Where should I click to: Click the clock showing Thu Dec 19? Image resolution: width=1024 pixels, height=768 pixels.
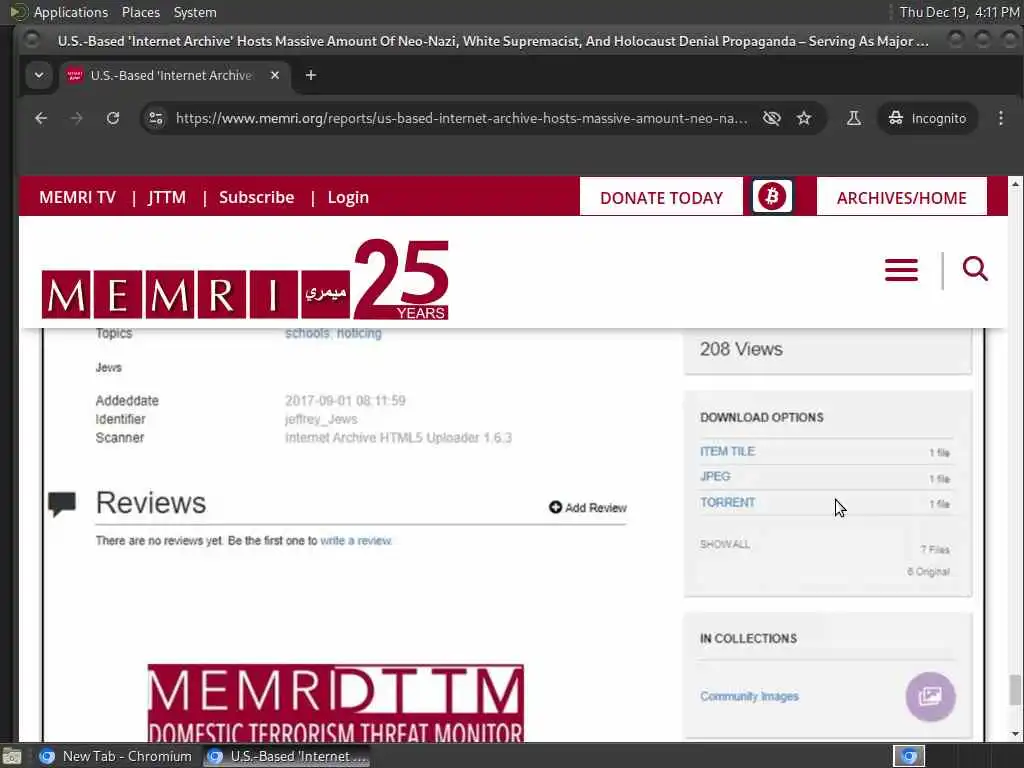pyautogui.click(x=959, y=12)
